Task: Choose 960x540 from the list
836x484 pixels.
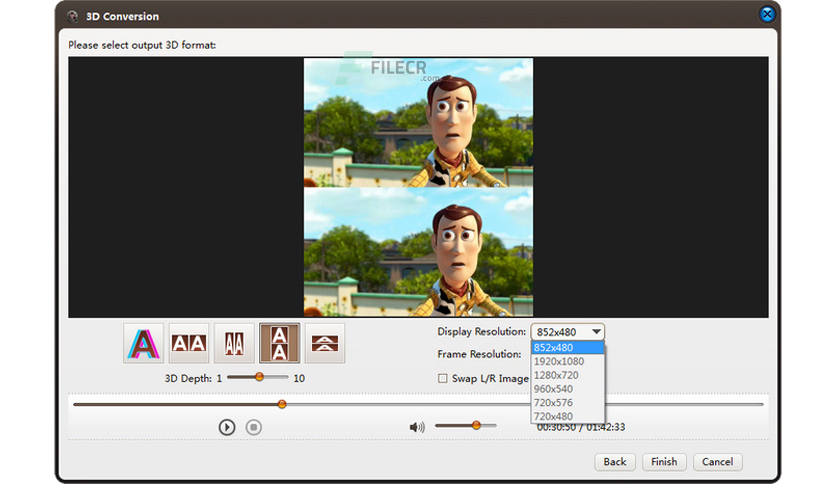Action: 568,389
